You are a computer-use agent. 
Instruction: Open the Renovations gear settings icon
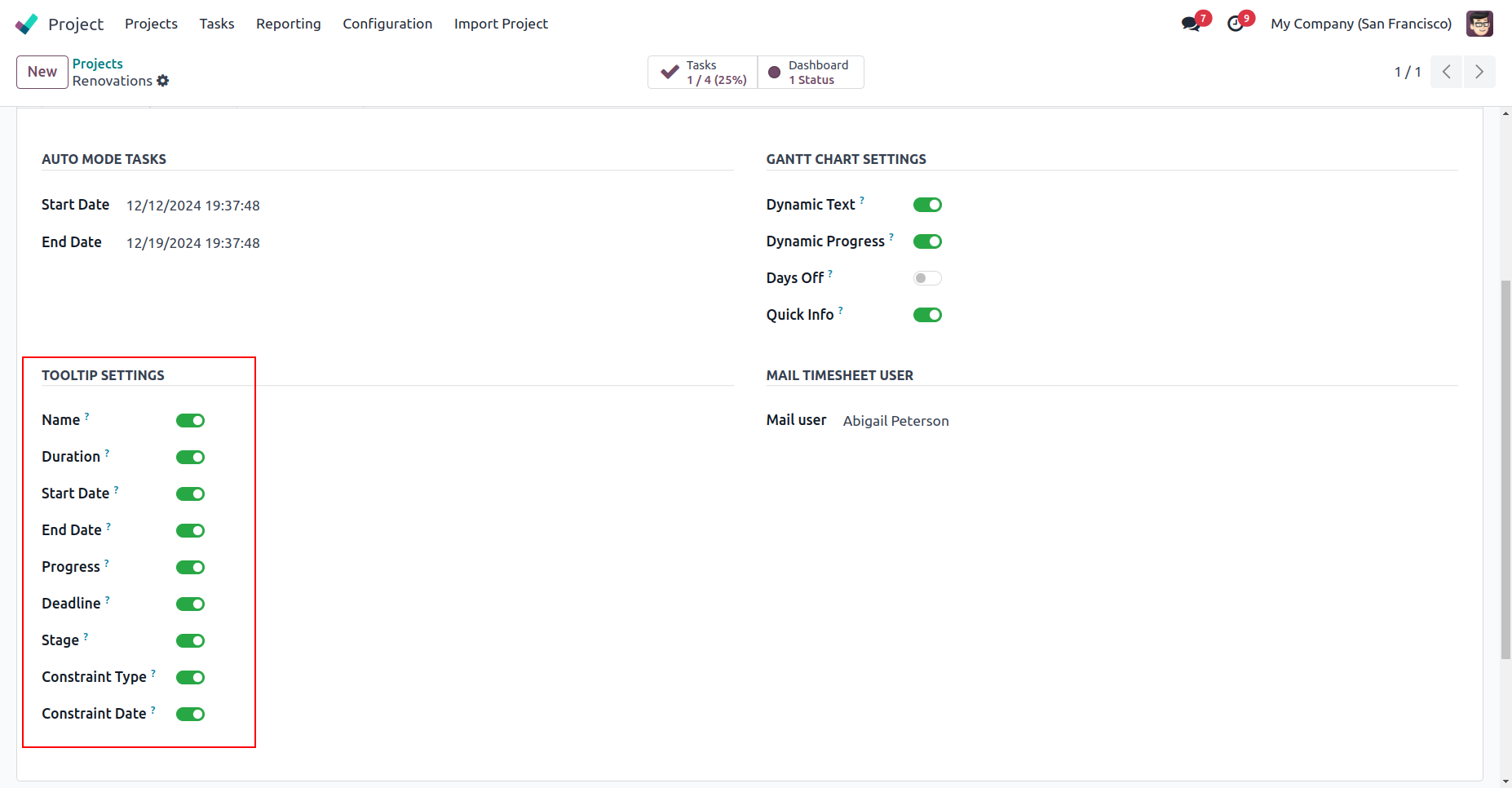[163, 81]
